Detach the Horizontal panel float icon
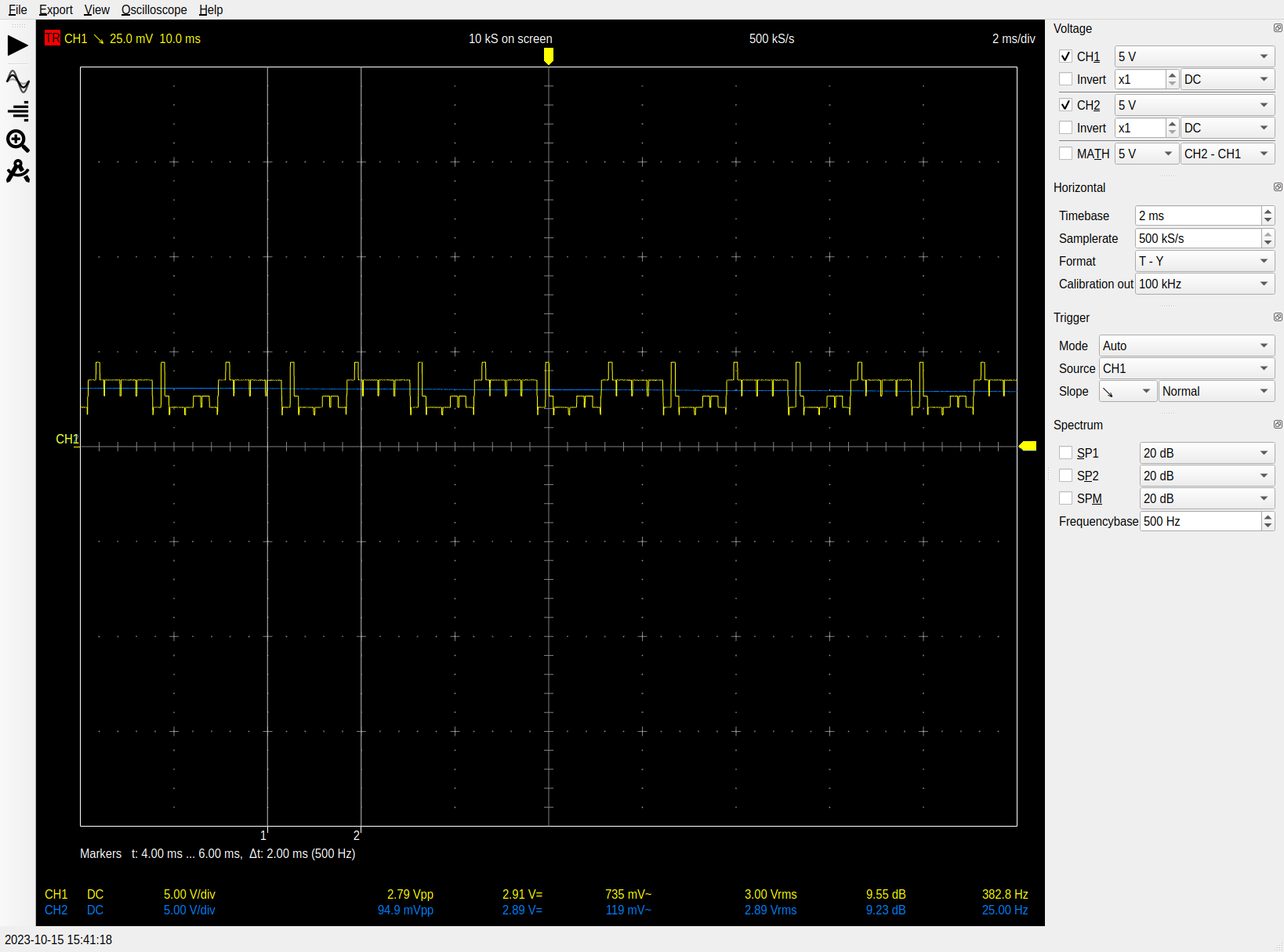Viewport: 1284px width, 952px height. [x=1278, y=187]
